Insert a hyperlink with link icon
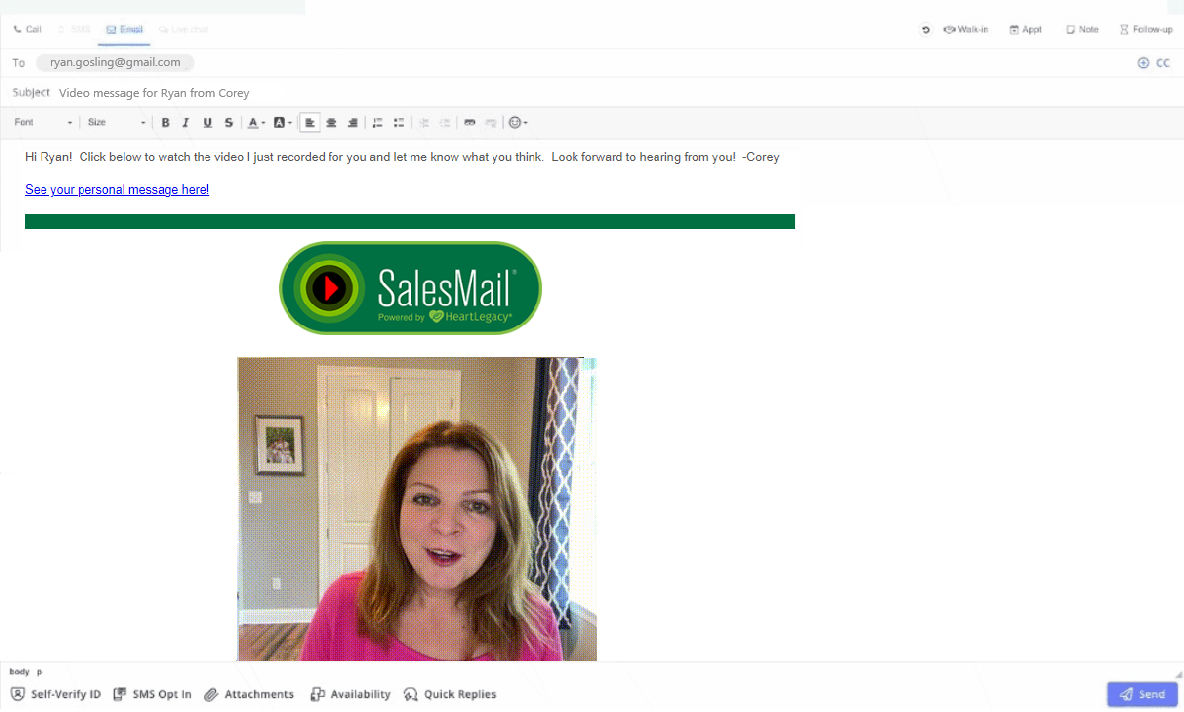Viewport: 1184px width, 712px height. point(469,123)
